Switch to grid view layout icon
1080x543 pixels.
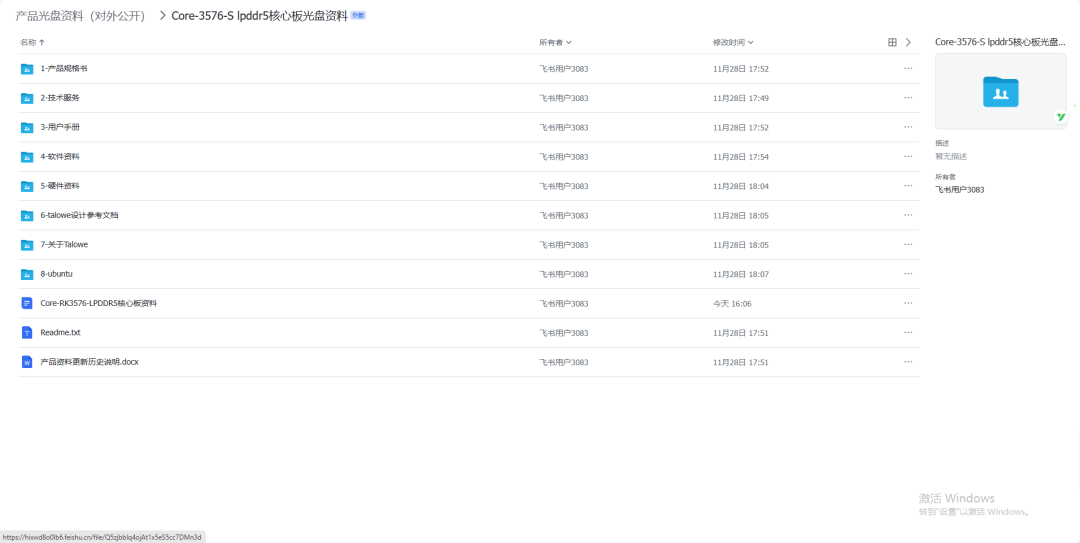point(893,42)
